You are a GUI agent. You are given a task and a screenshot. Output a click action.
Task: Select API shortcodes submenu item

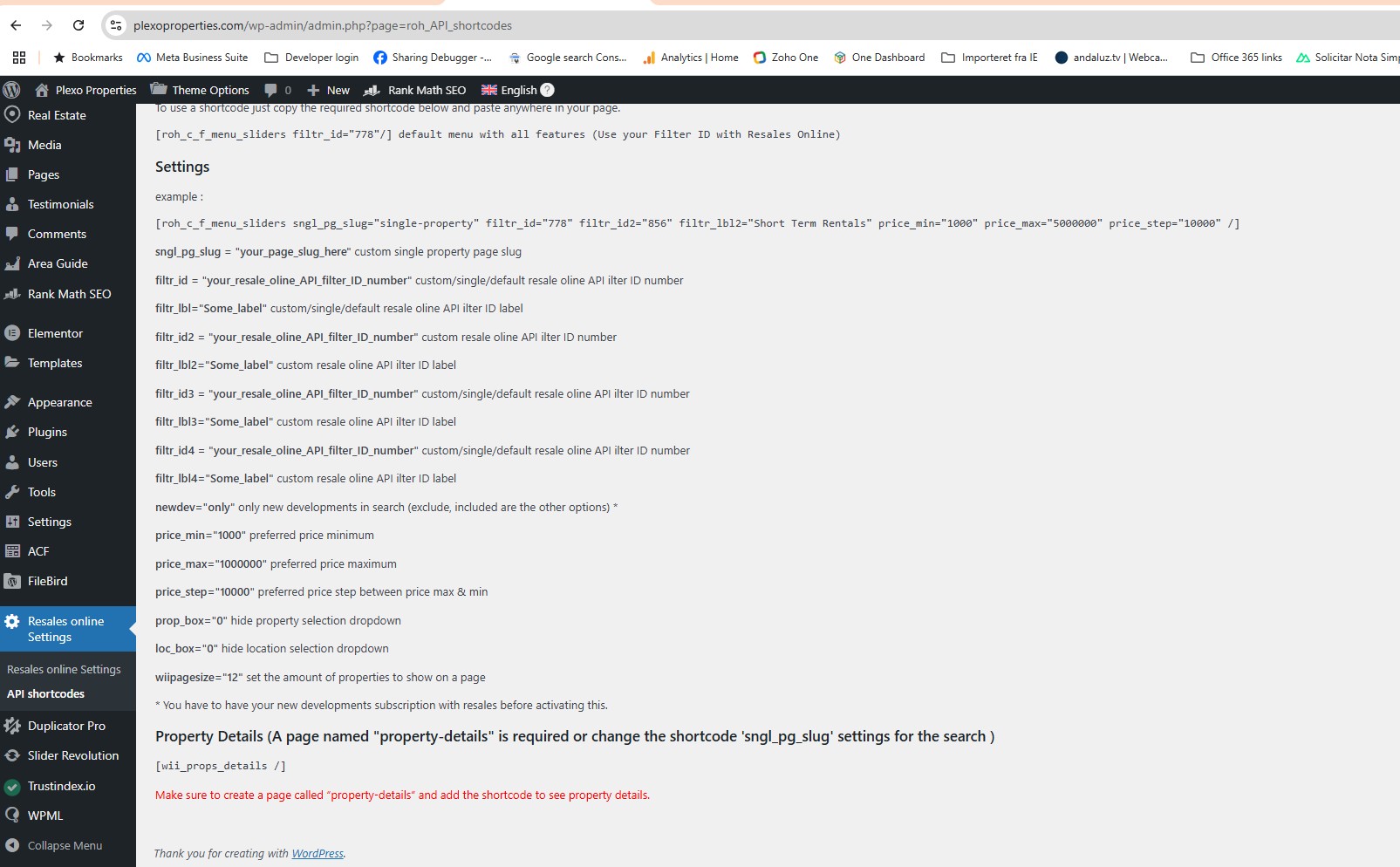(45, 693)
